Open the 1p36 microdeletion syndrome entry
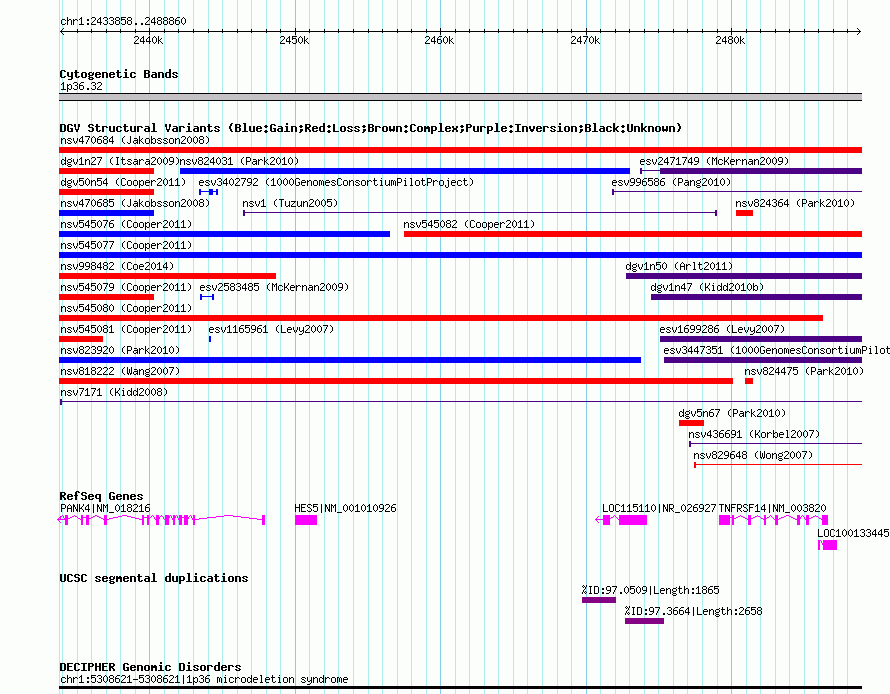Viewport: 890px width, 694px height. 204,679
